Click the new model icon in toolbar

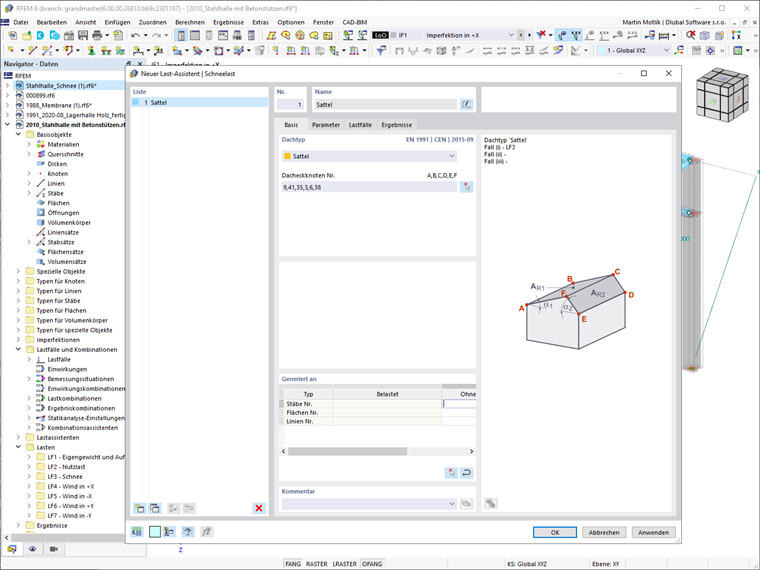tap(13, 35)
